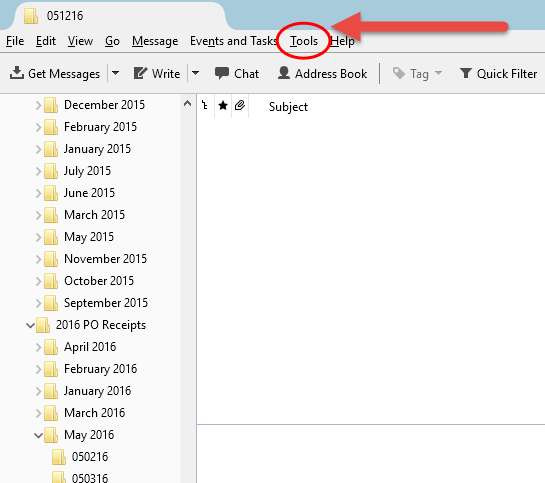Collapse the May 2016 folder
Image resolution: width=545 pixels, height=483 pixels.
pyautogui.click(x=39, y=435)
